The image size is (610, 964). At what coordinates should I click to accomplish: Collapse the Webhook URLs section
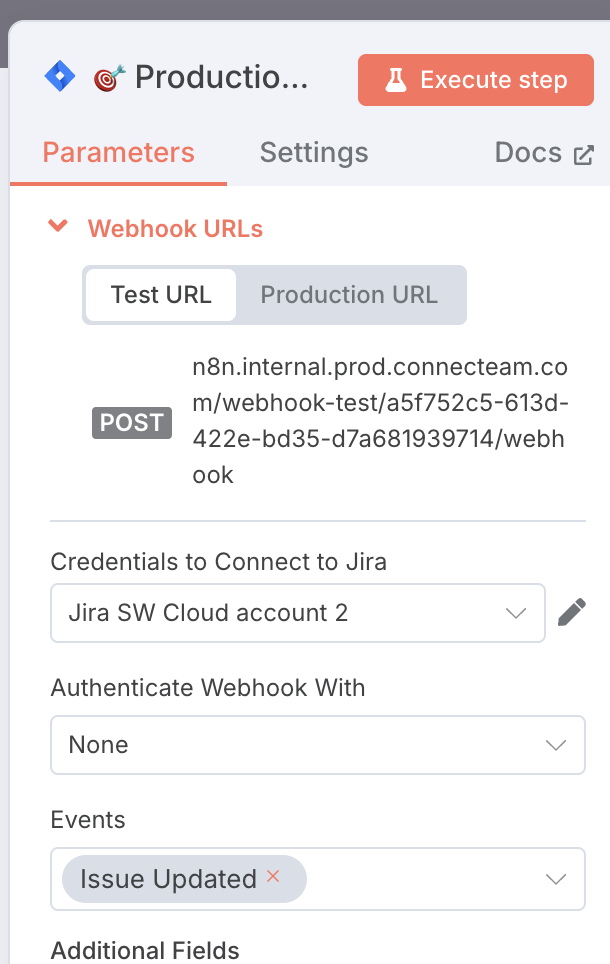(59, 227)
